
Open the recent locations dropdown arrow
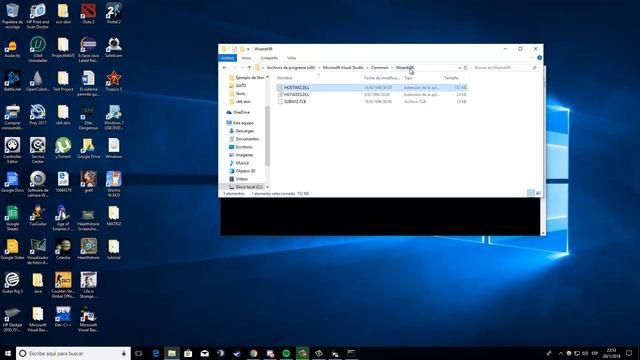click(x=242, y=68)
